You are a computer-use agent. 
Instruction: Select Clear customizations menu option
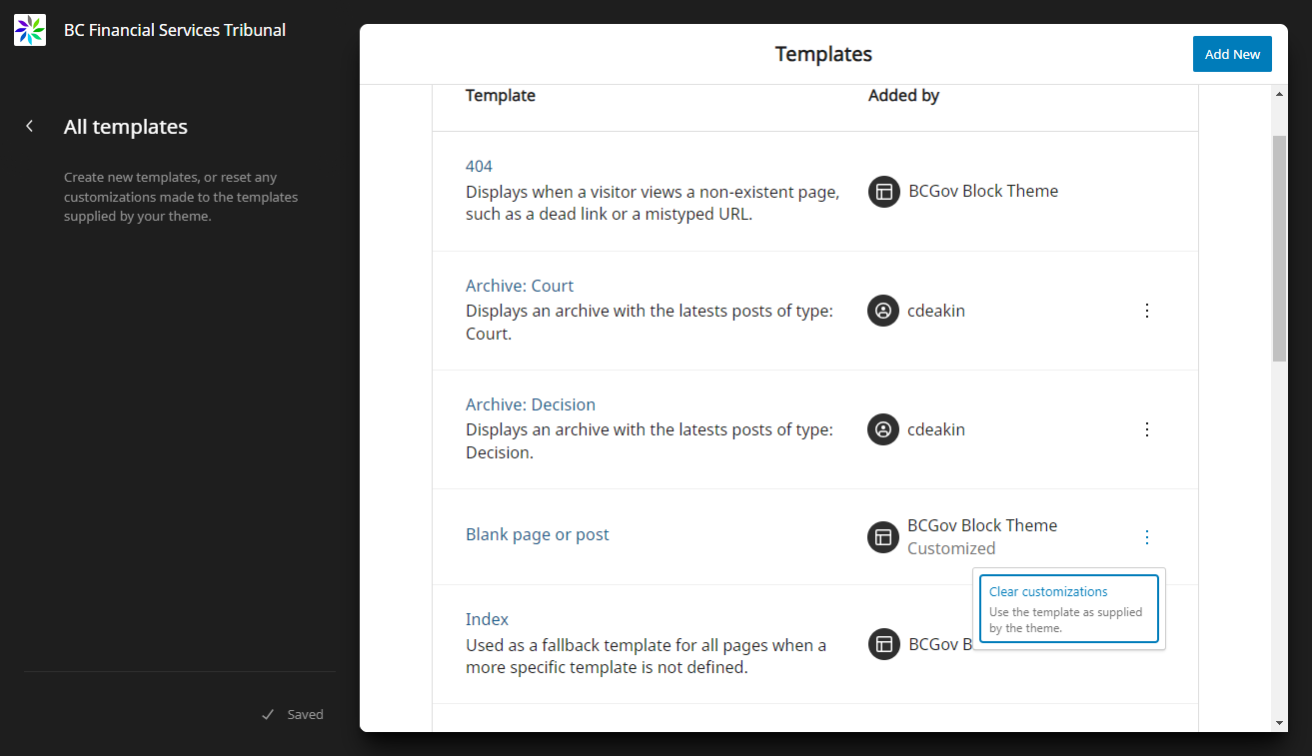[1068, 608]
